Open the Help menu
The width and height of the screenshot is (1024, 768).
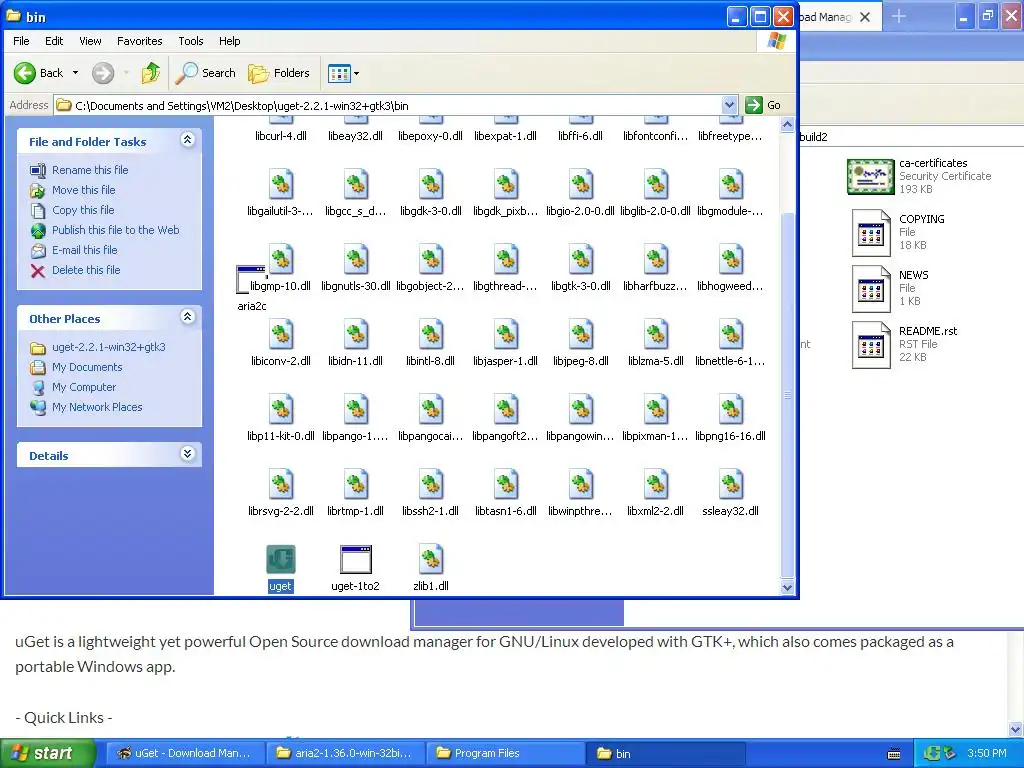coord(229,41)
